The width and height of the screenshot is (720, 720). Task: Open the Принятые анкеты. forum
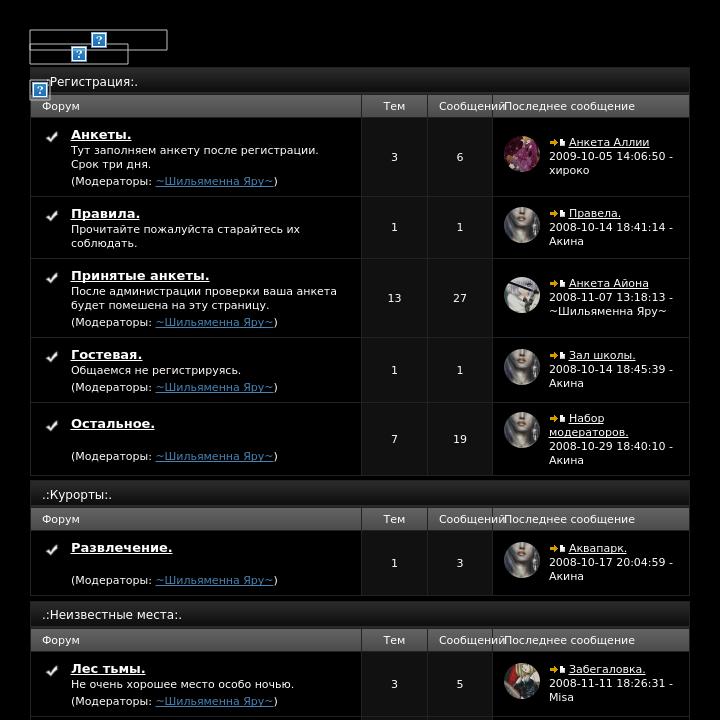coord(140,276)
